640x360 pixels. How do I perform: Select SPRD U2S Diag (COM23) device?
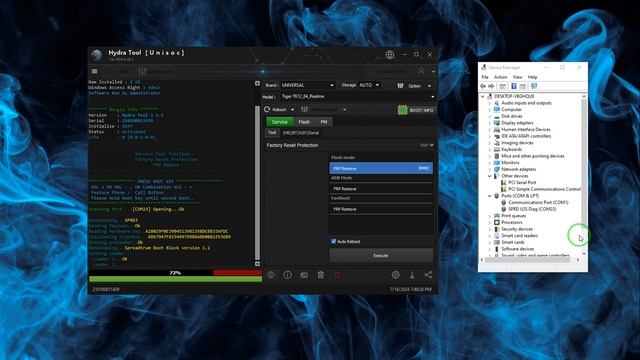pyautogui.click(x=532, y=209)
